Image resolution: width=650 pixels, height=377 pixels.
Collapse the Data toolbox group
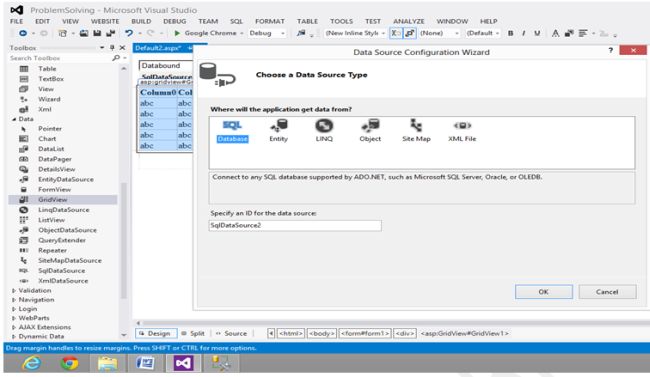[15, 119]
